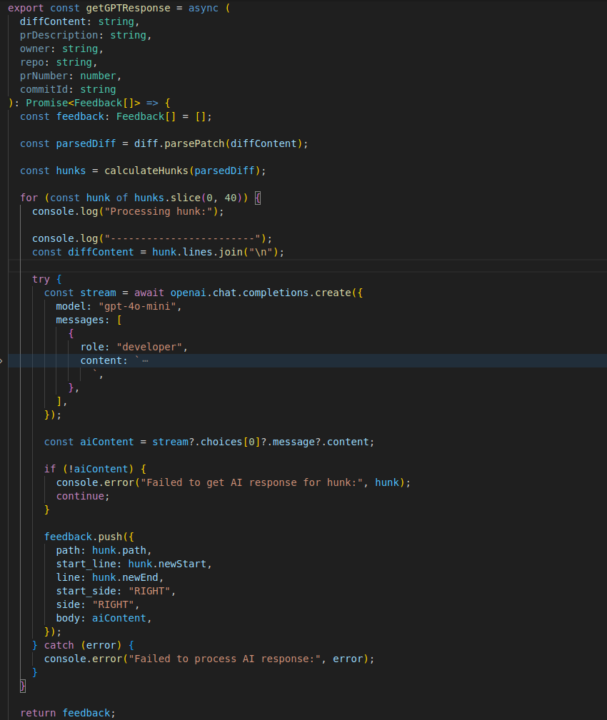Click the try keyword
This screenshot has height=720, width=607.
40,279
